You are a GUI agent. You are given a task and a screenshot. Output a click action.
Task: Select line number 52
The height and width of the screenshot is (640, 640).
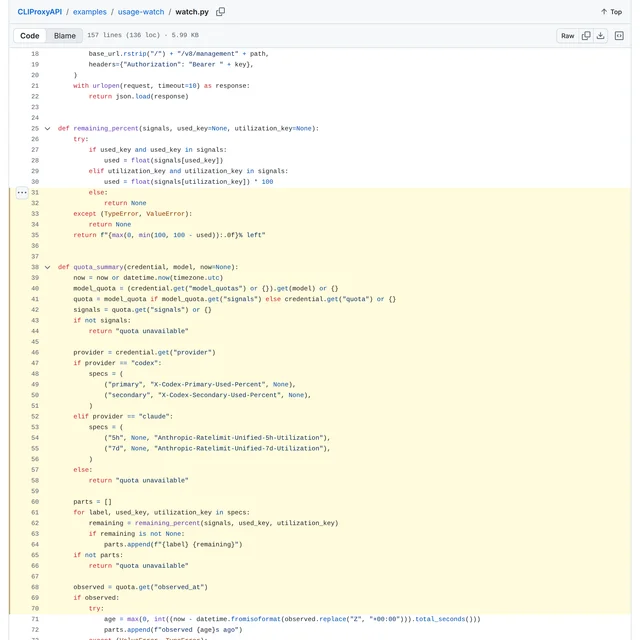pos(35,417)
